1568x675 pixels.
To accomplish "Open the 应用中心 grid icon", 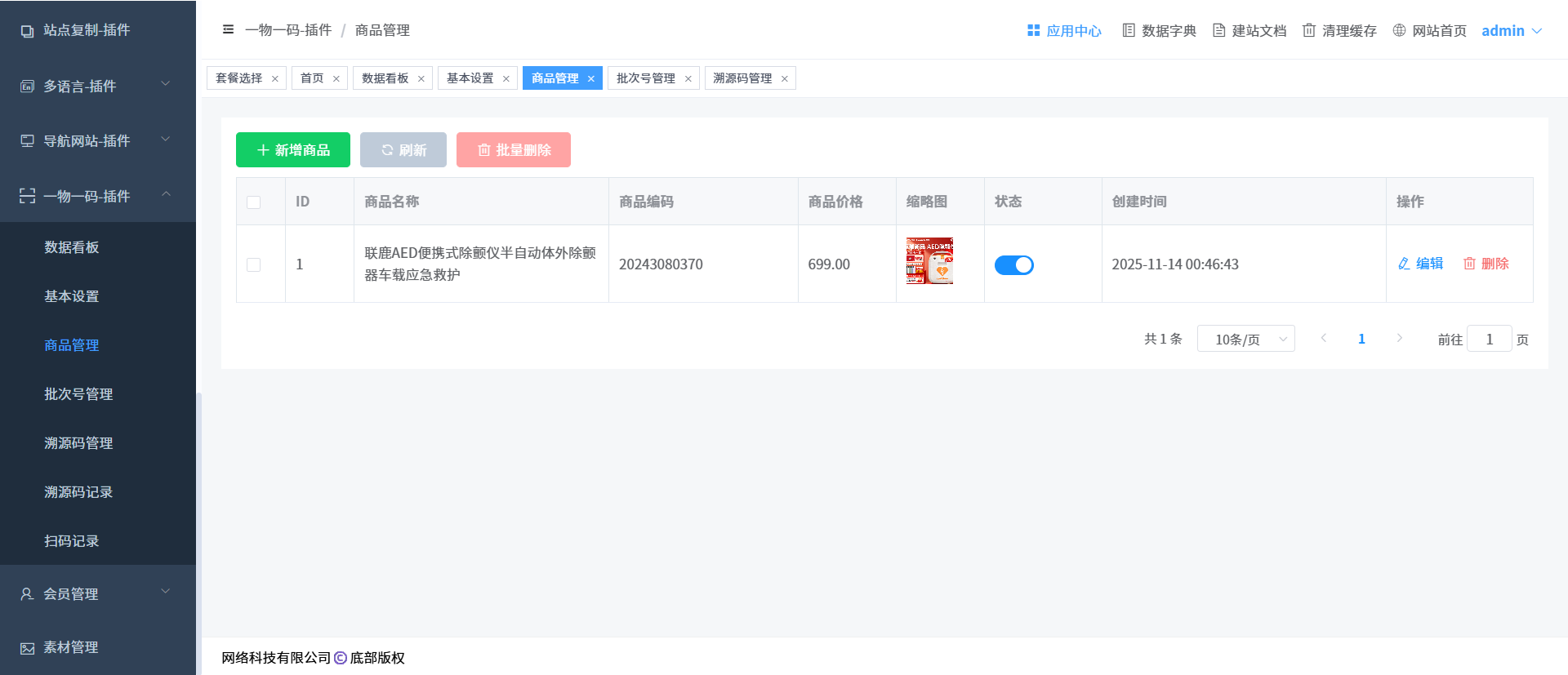I will [x=1033, y=30].
